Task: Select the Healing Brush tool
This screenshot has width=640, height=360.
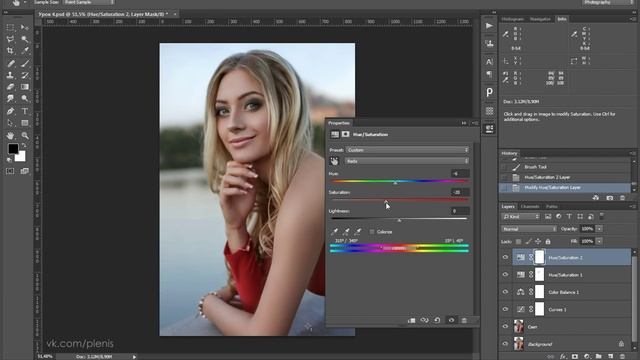Action: (x=10, y=63)
